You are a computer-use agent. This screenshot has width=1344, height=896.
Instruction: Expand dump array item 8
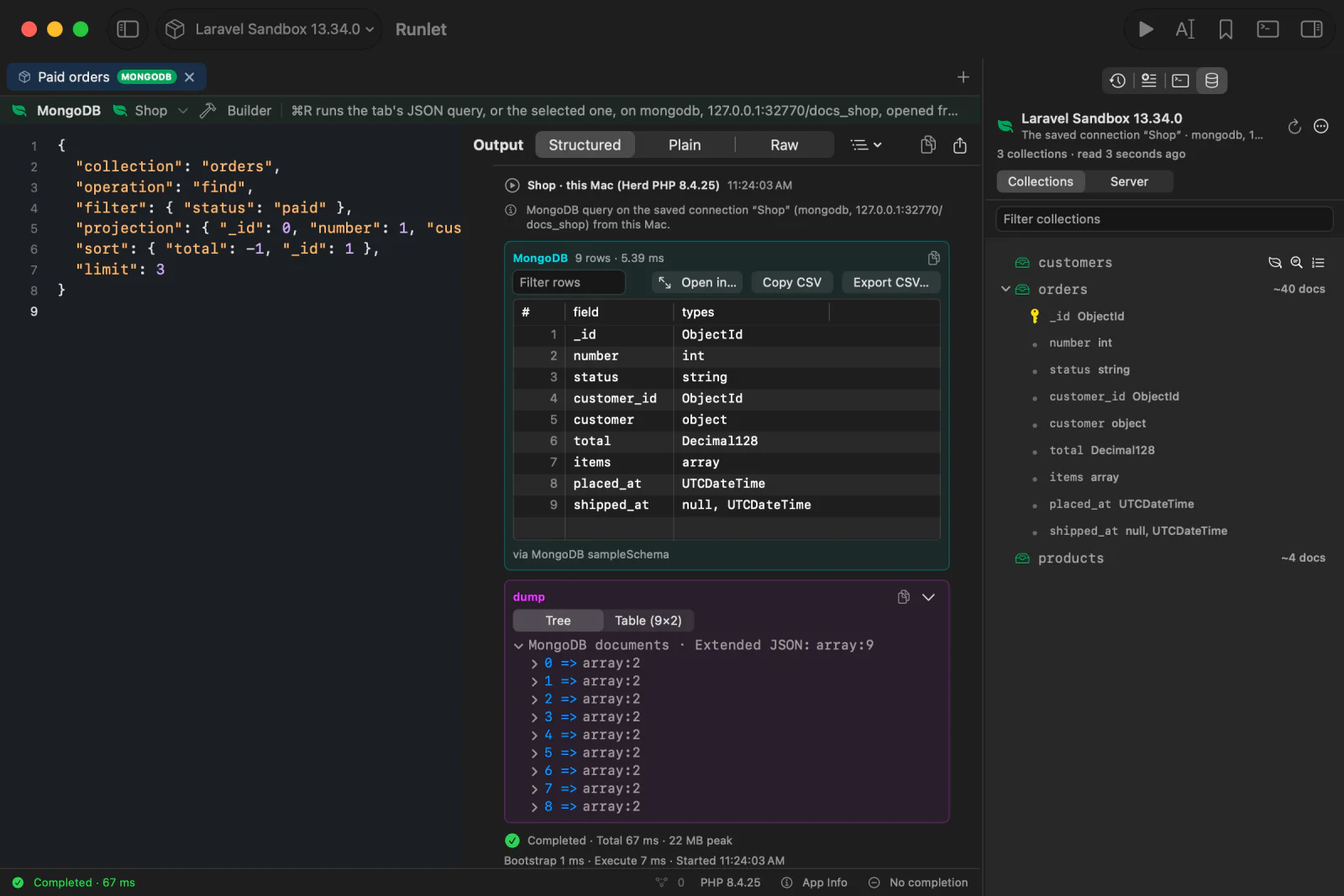[534, 807]
